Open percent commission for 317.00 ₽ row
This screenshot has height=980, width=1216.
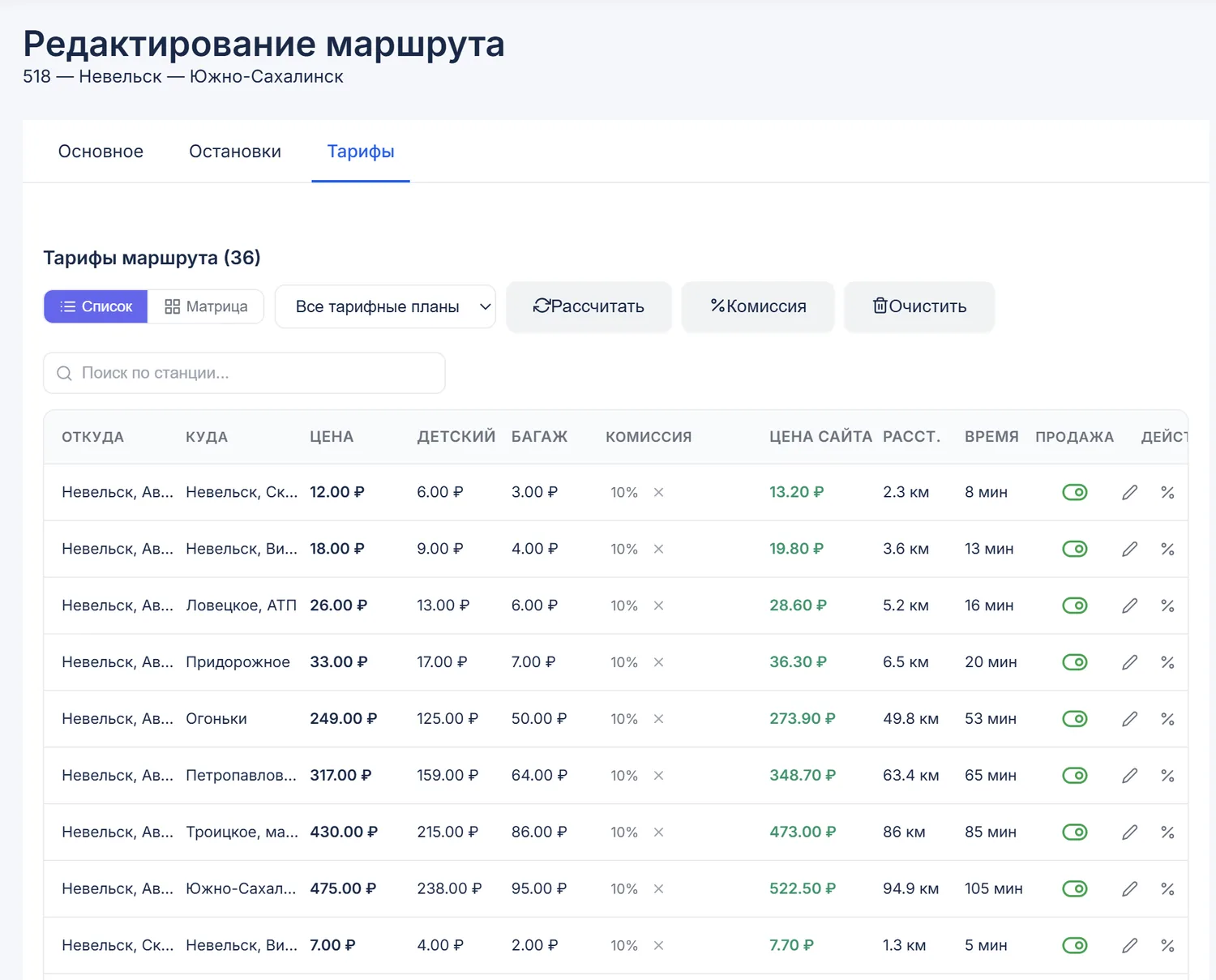(x=1167, y=776)
